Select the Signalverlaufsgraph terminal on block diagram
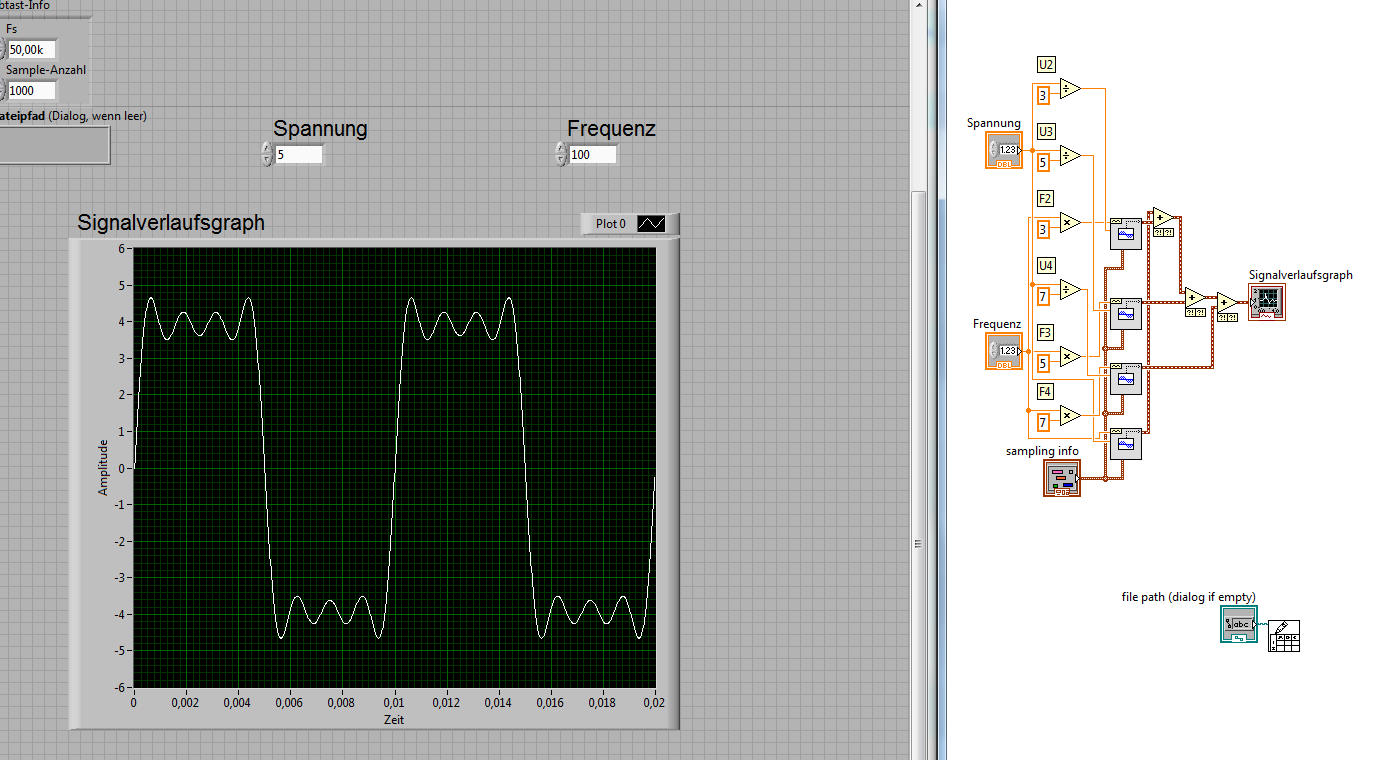 [1267, 301]
